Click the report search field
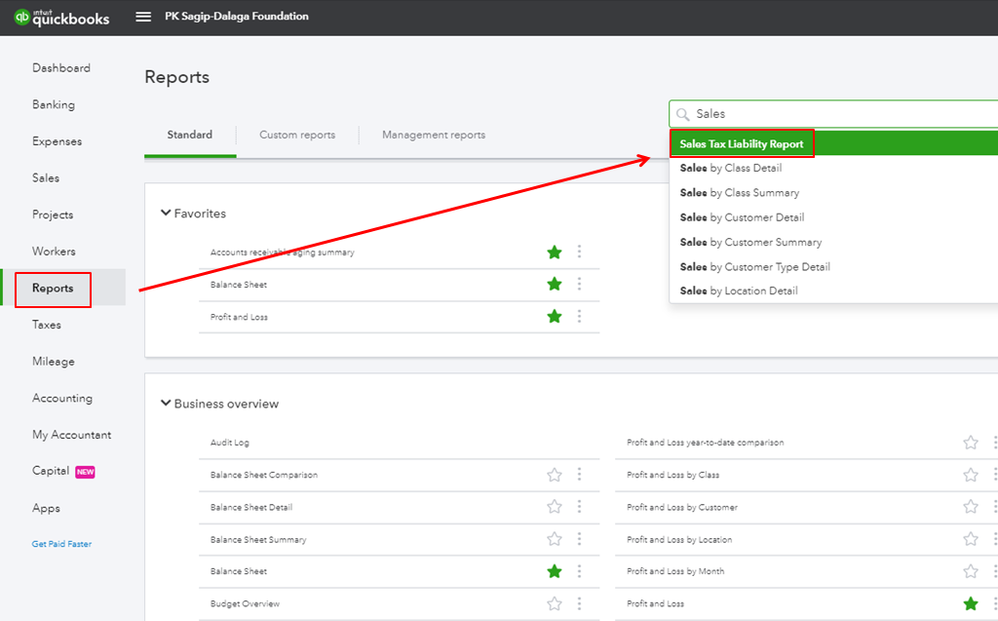This screenshot has height=621, width=998. click(x=840, y=114)
